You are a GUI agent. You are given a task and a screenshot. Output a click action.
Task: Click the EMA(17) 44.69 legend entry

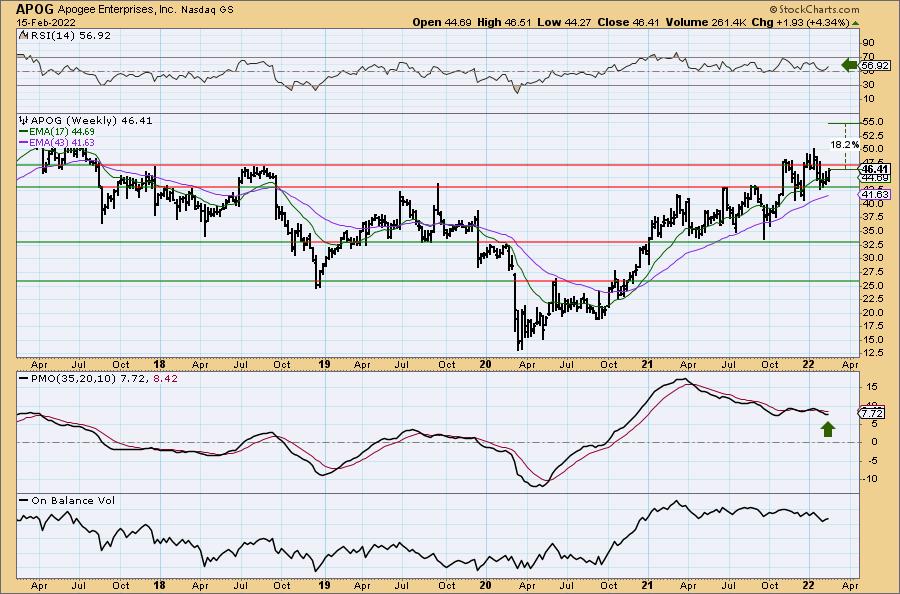57,132
